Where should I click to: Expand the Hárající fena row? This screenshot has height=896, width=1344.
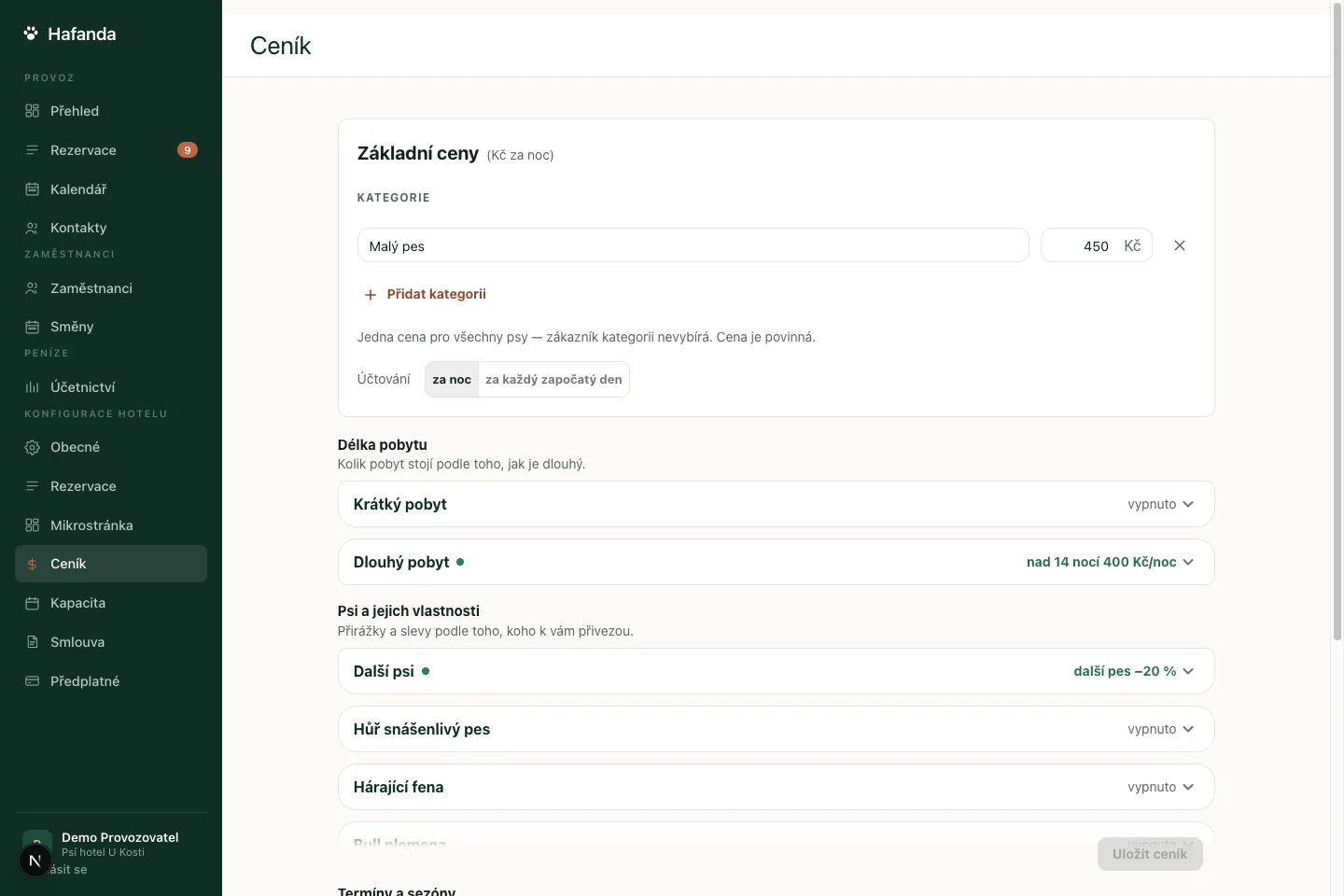[776, 787]
